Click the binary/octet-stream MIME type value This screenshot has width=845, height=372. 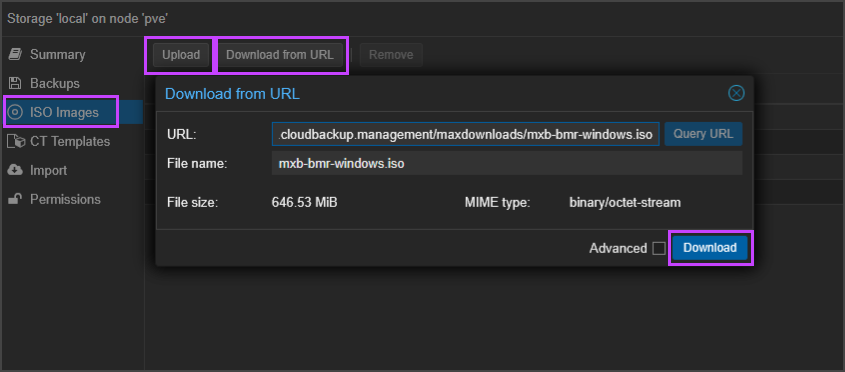pyautogui.click(x=625, y=203)
